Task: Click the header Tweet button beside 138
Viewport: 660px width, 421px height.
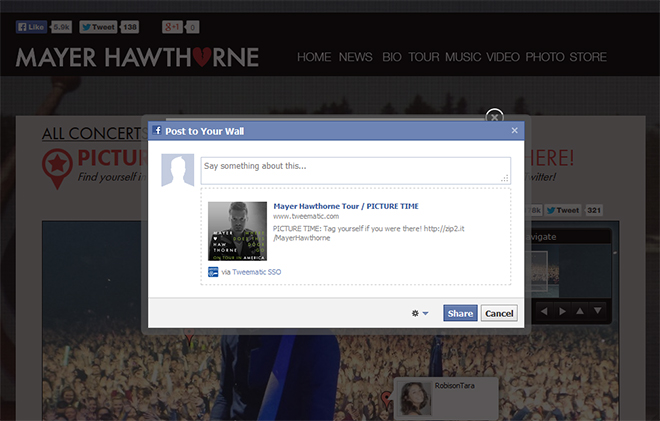Action: pos(98,27)
